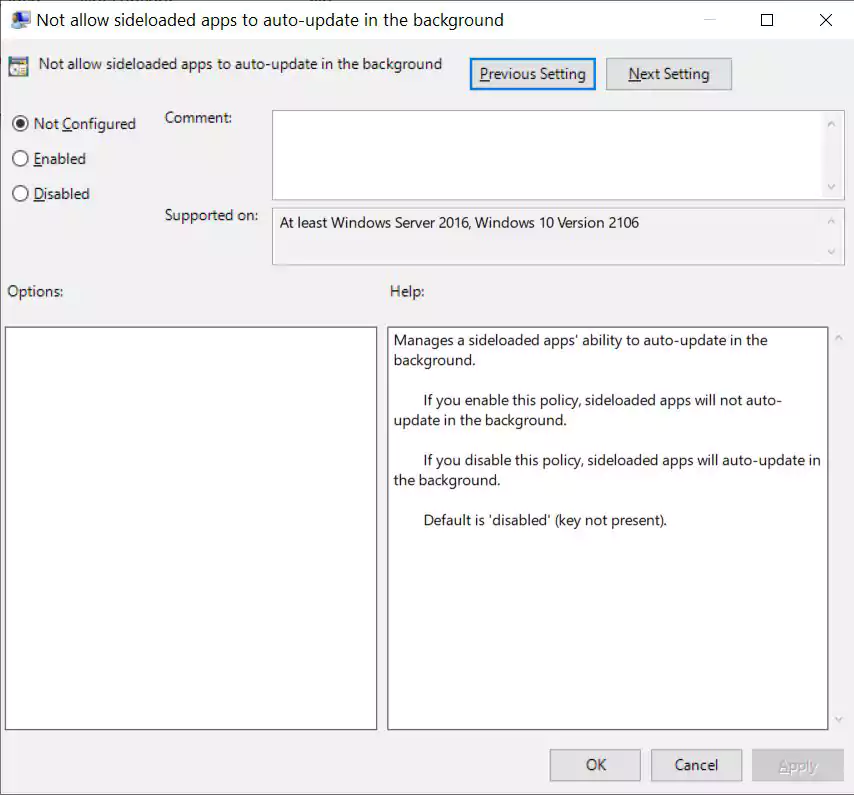Go to the Next Setting
Screen dimensions: 854x795
coord(668,74)
